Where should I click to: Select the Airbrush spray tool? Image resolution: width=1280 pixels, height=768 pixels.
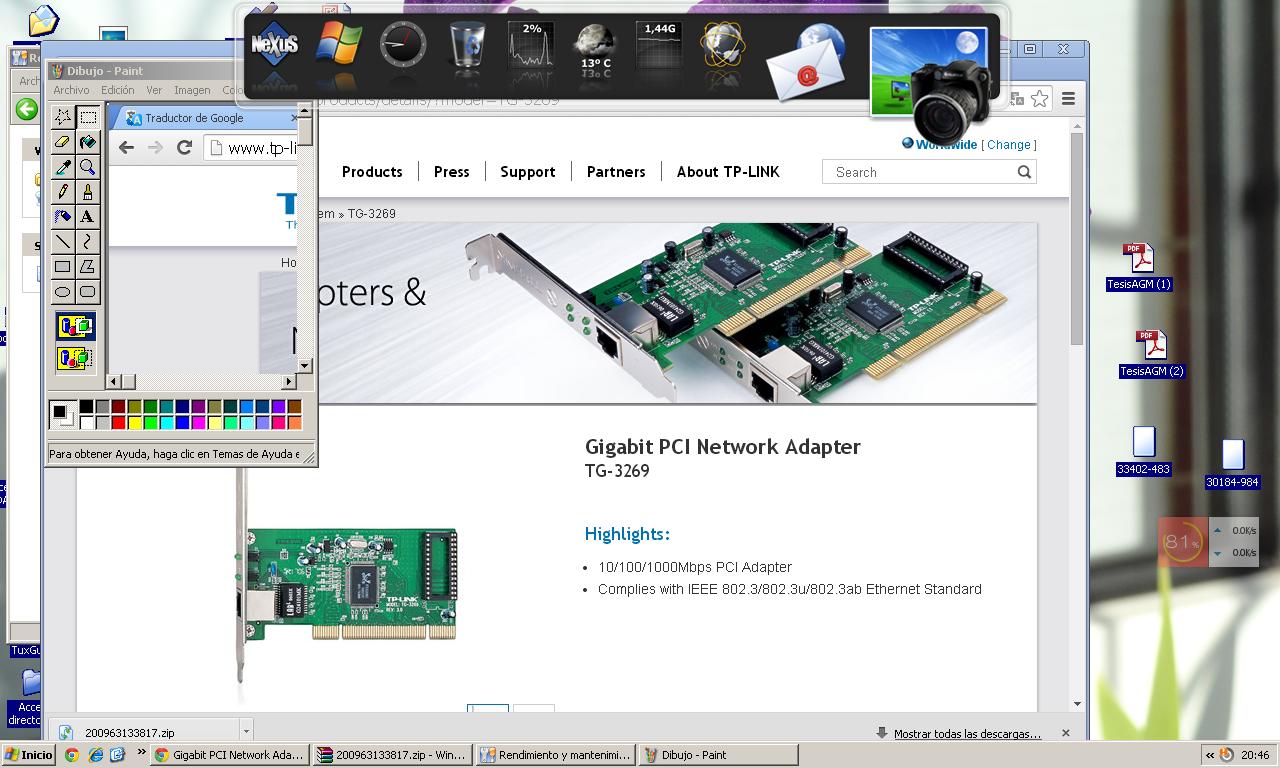[63, 216]
